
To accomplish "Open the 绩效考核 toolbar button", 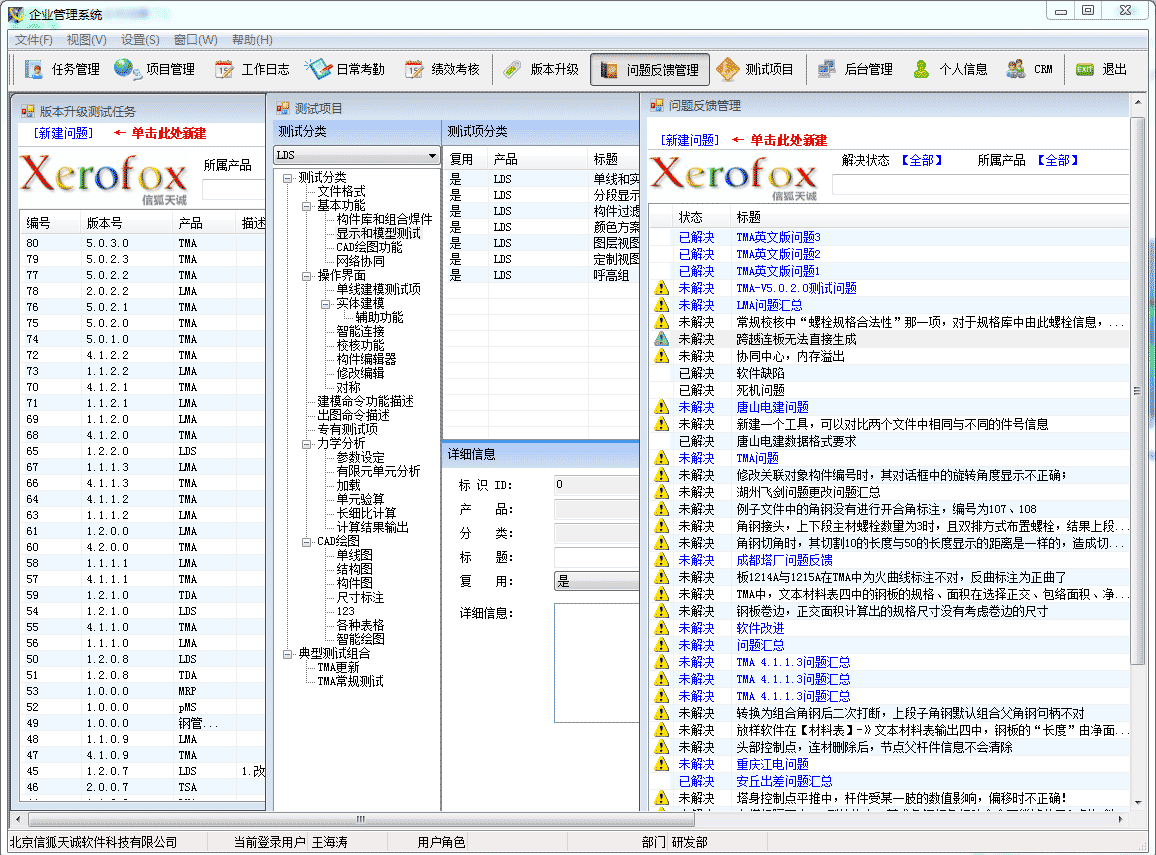I will 442,69.
